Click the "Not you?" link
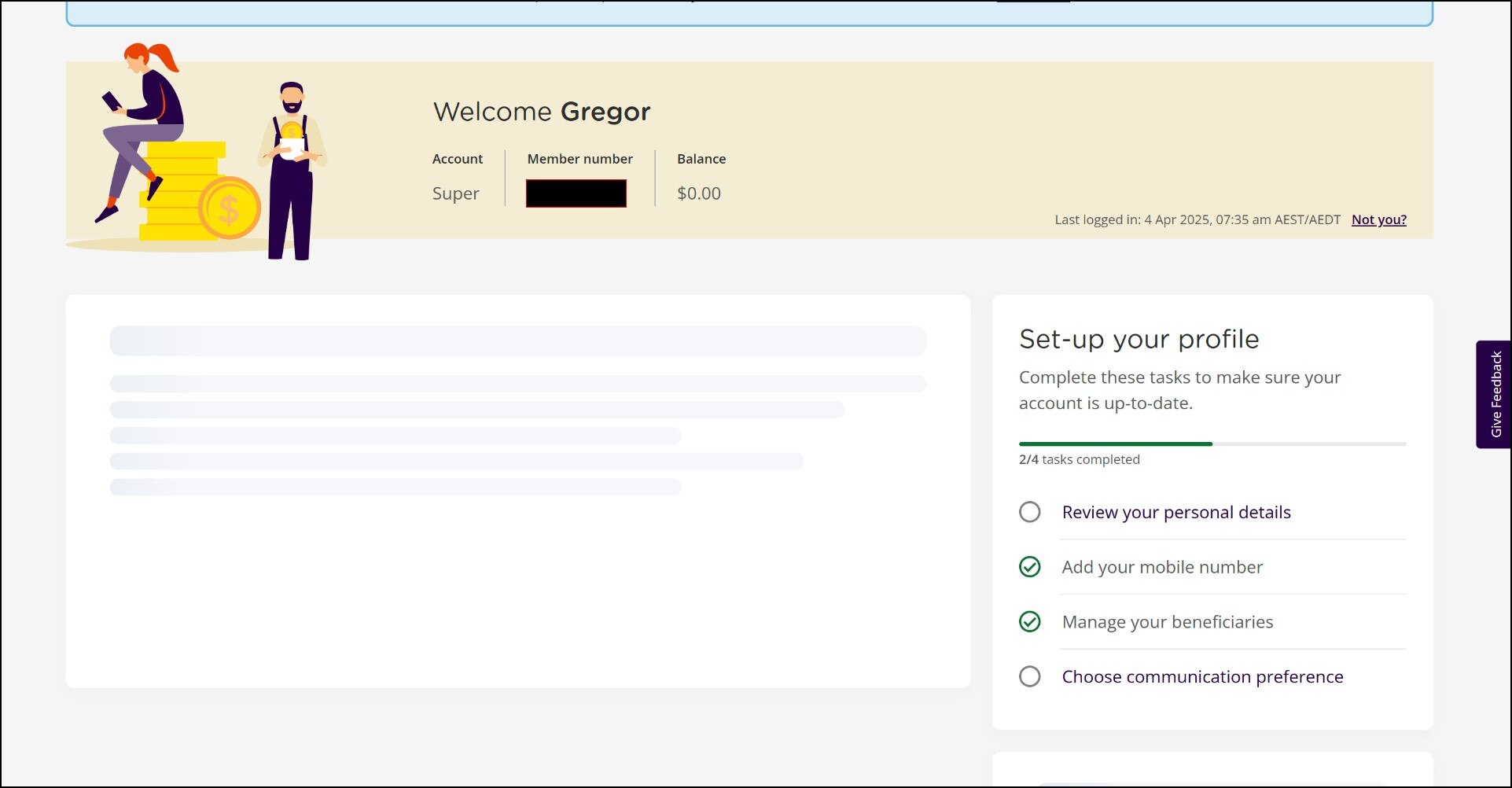 click(x=1378, y=219)
